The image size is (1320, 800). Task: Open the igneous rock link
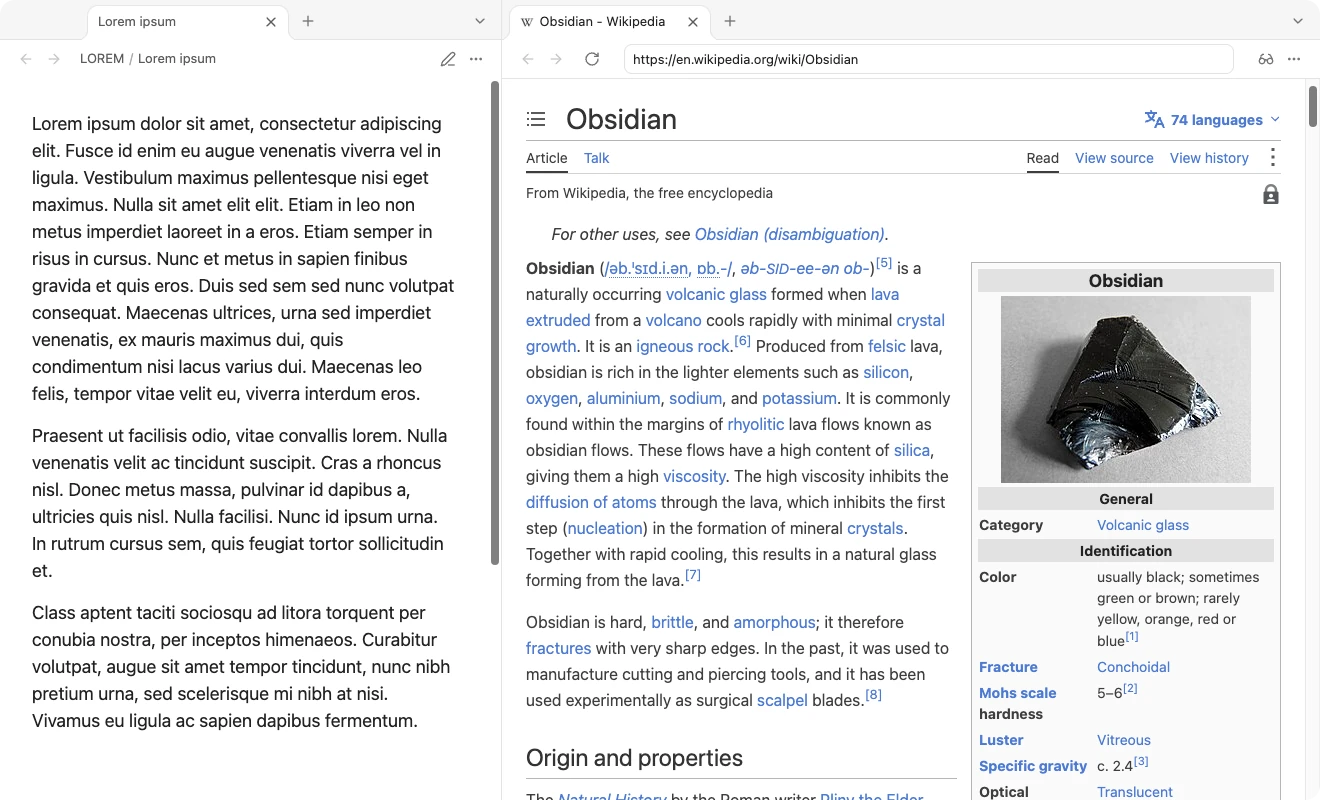pos(683,346)
